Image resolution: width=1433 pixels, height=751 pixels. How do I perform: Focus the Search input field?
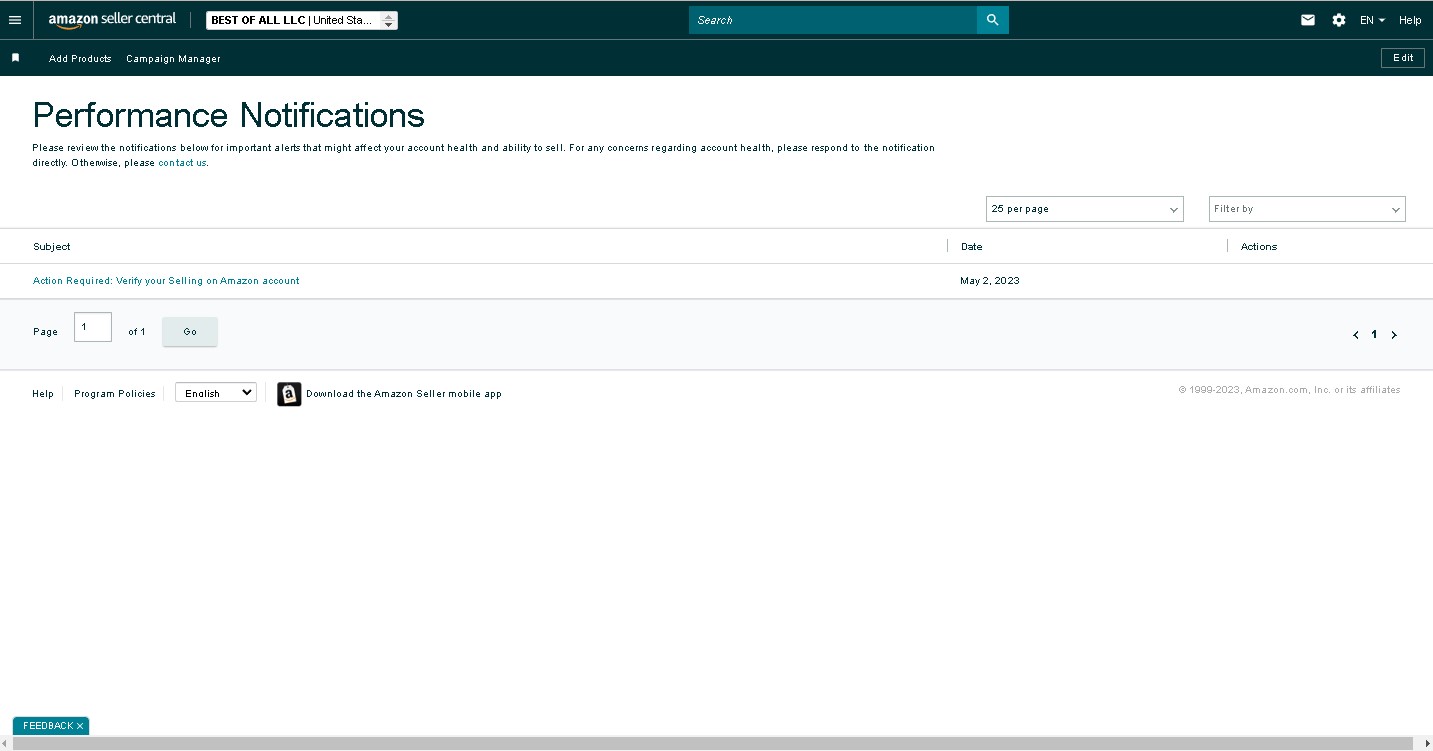point(832,20)
